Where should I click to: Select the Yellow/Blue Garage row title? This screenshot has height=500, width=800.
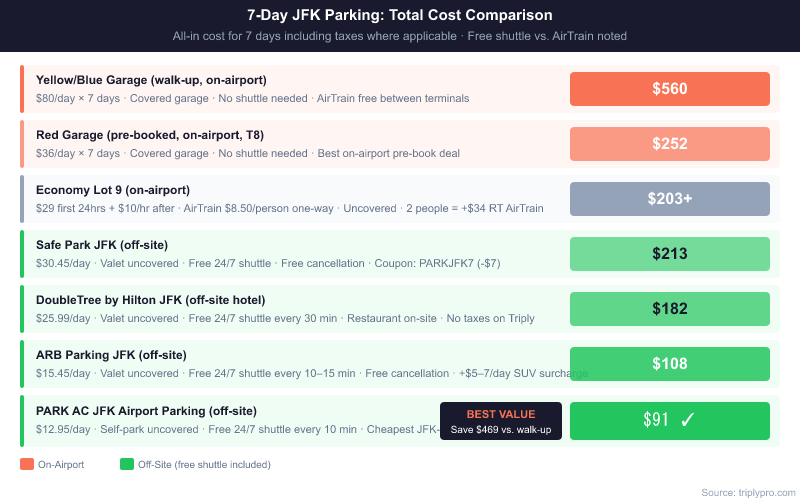[151, 80]
